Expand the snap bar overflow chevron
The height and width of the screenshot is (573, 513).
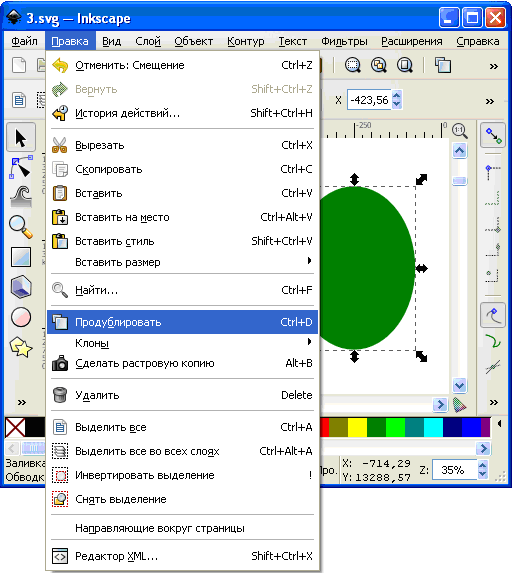pyautogui.click(x=494, y=402)
